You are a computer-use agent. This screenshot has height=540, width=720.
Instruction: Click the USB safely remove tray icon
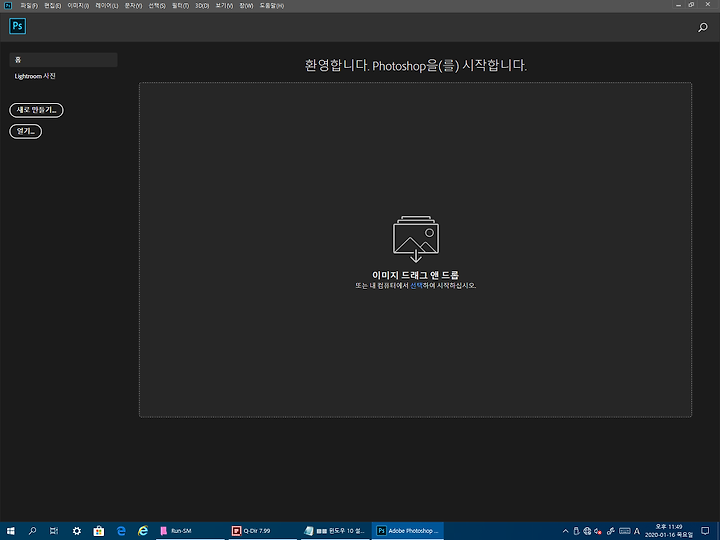point(576,531)
